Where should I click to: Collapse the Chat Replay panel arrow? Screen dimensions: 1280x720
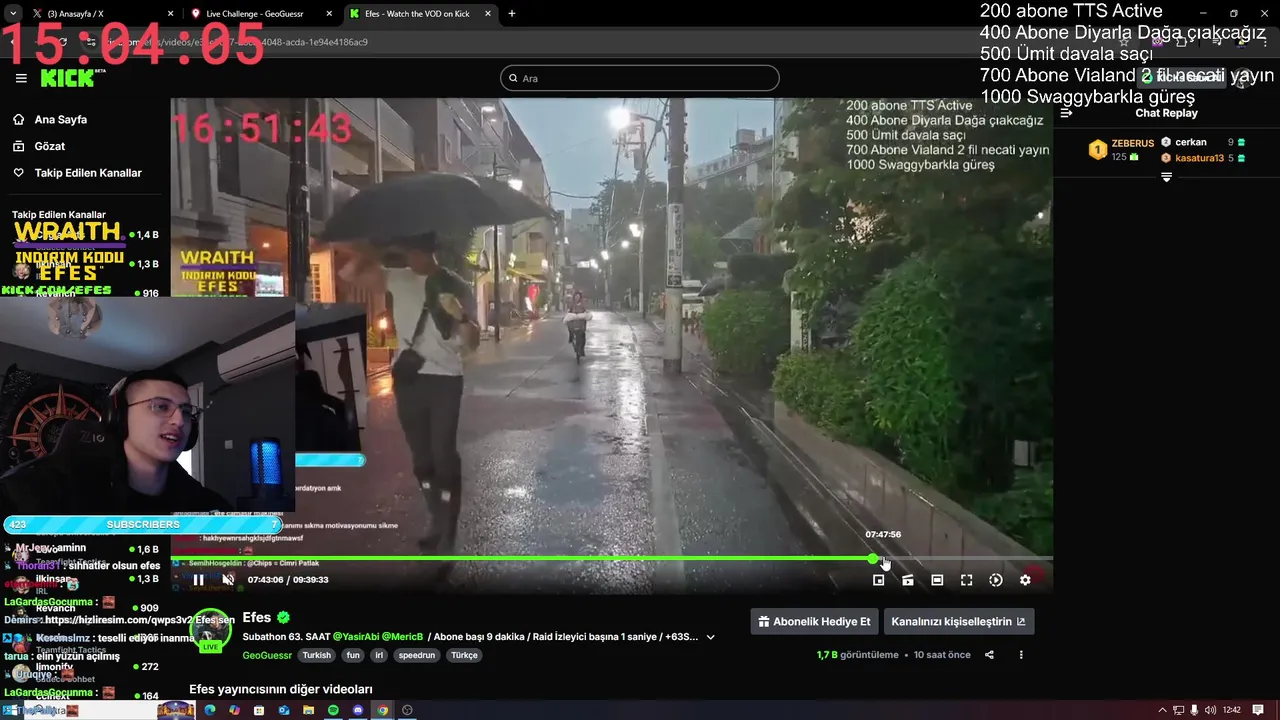1066,113
